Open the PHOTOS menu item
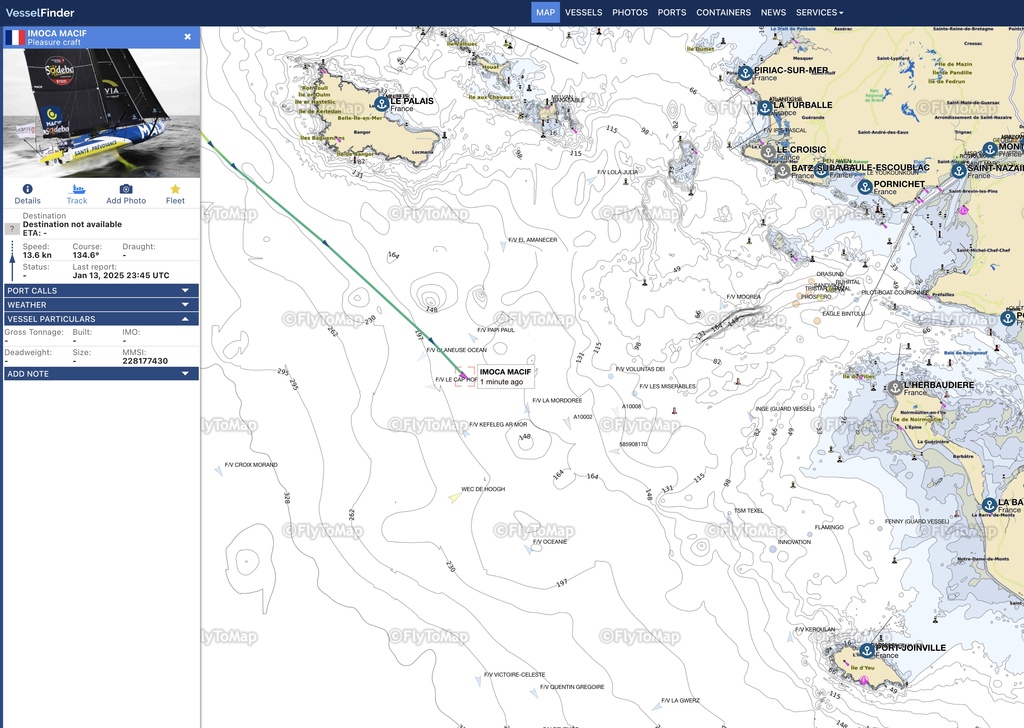This screenshot has width=1024, height=728. [630, 12]
